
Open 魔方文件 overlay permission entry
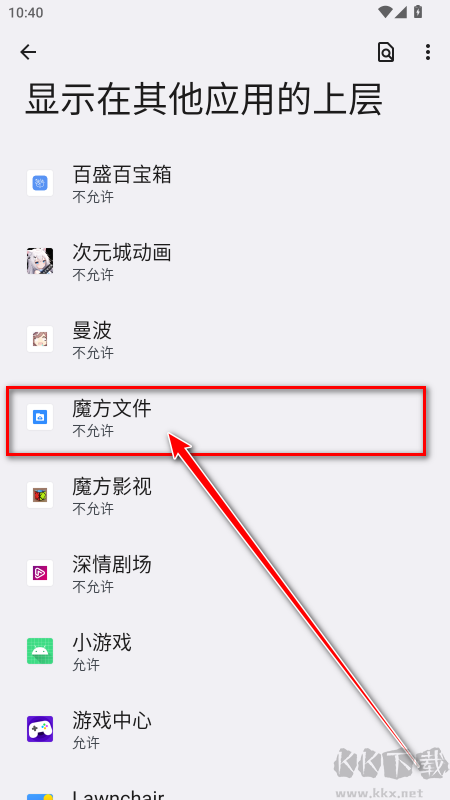pyautogui.click(x=225, y=417)
